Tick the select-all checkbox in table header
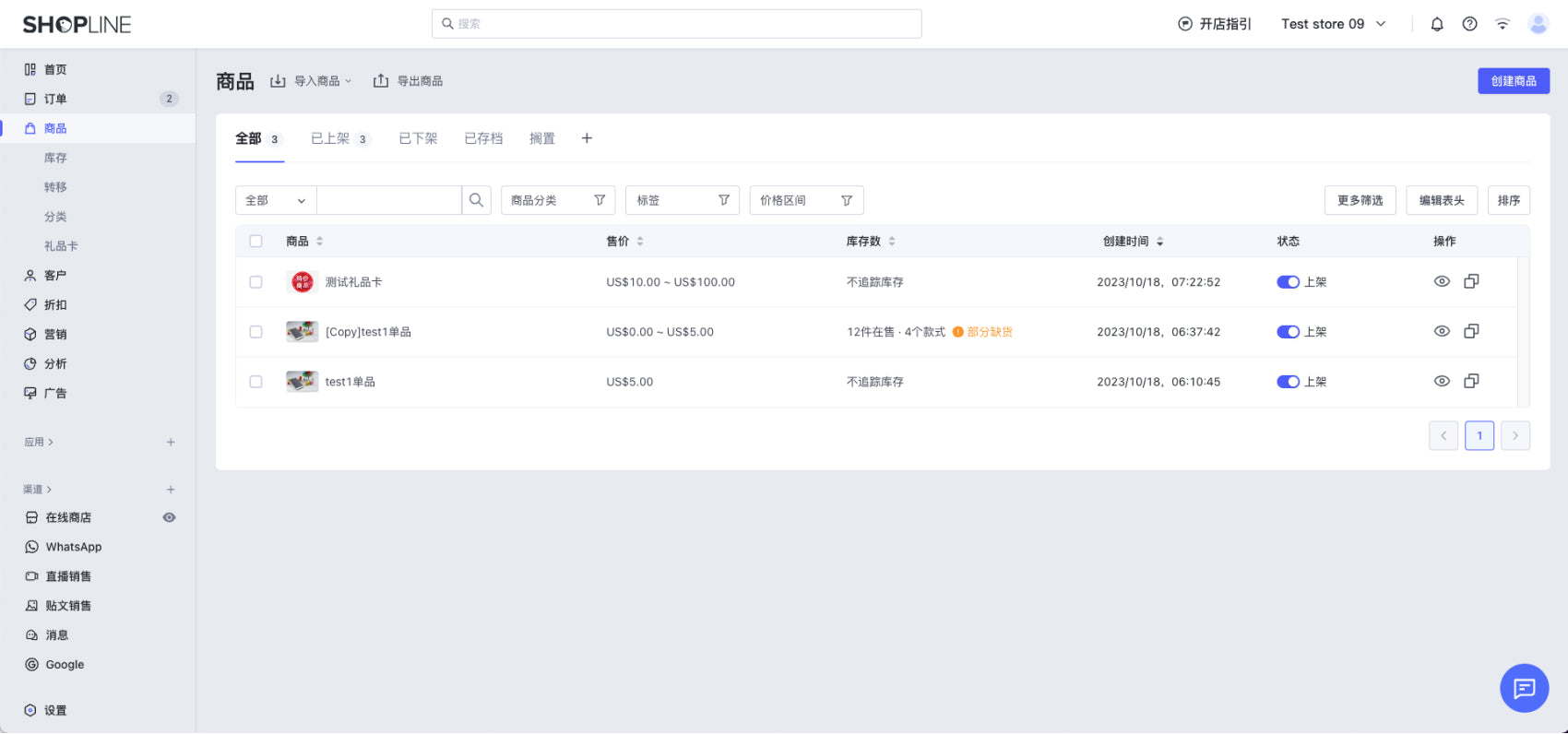This screenshot has height=734, width=1568. click(x=256, y=241)
